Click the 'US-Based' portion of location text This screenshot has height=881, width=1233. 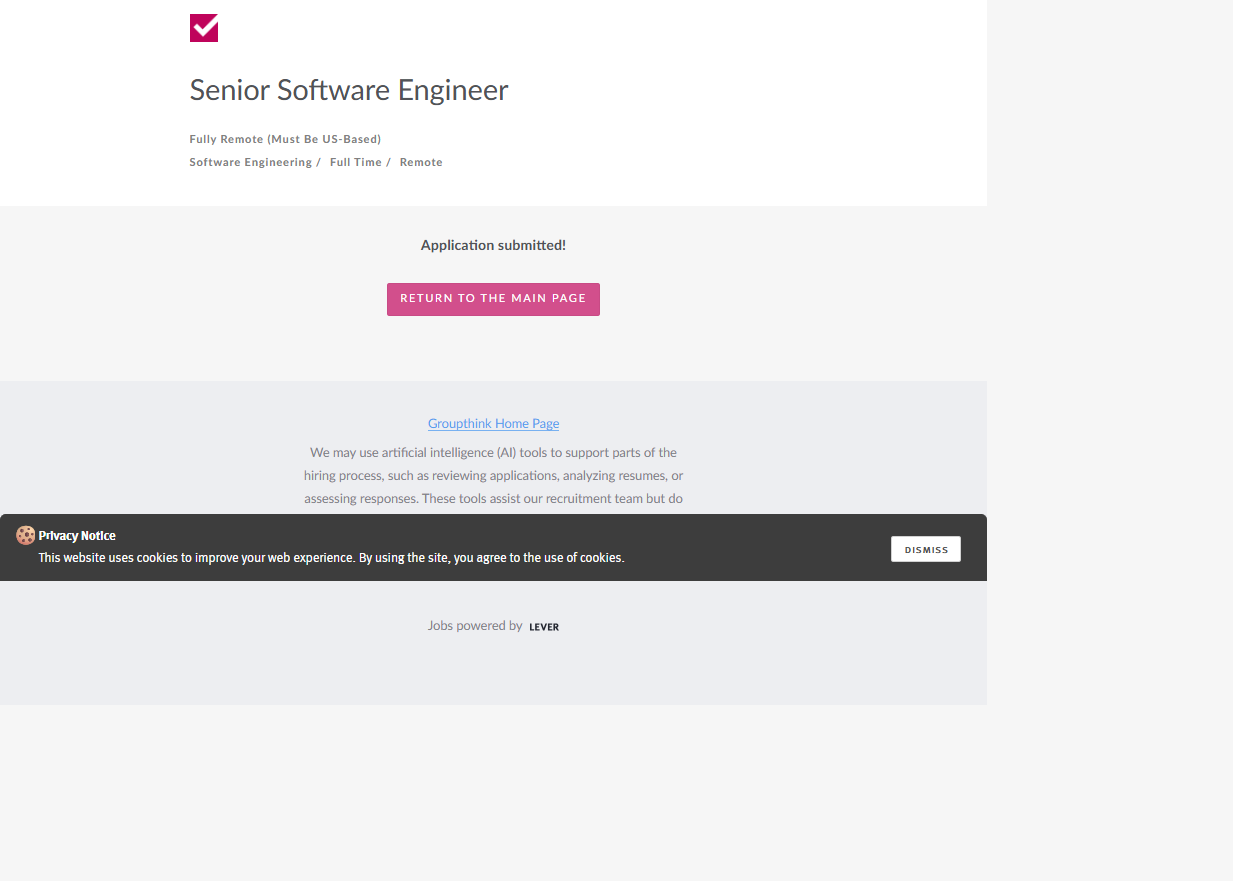(348, 139)
